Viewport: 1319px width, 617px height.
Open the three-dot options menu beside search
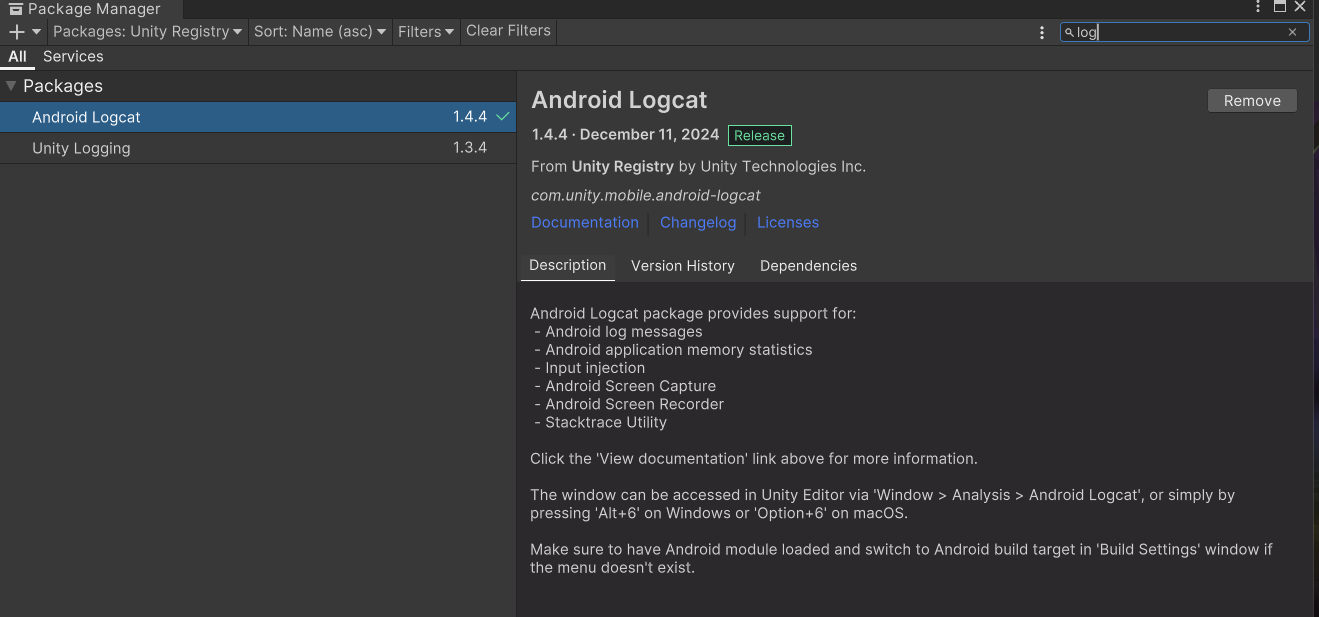(x=1042, y=32)
